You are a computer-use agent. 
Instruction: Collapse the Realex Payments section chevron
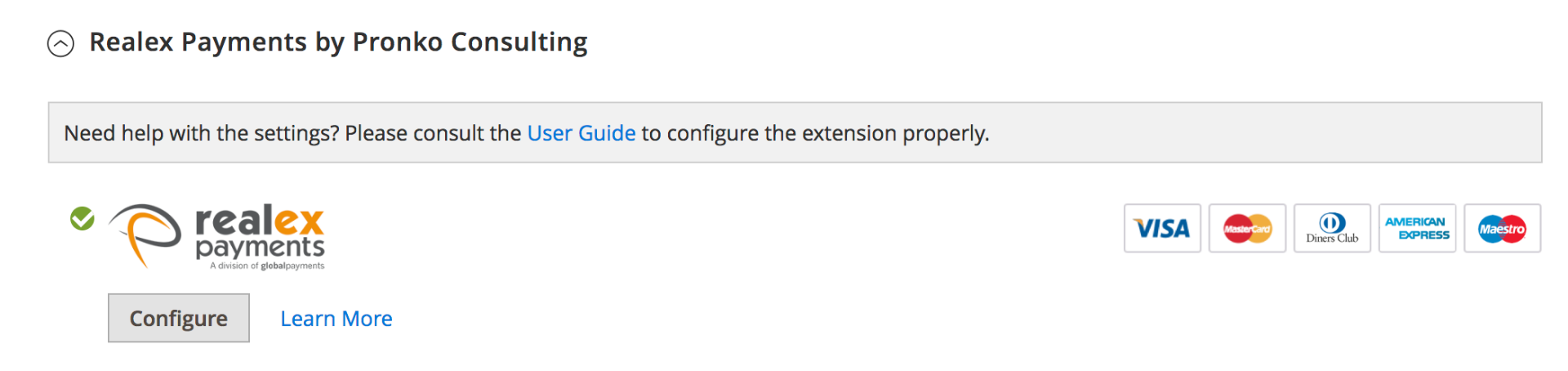tap(60, 43)
